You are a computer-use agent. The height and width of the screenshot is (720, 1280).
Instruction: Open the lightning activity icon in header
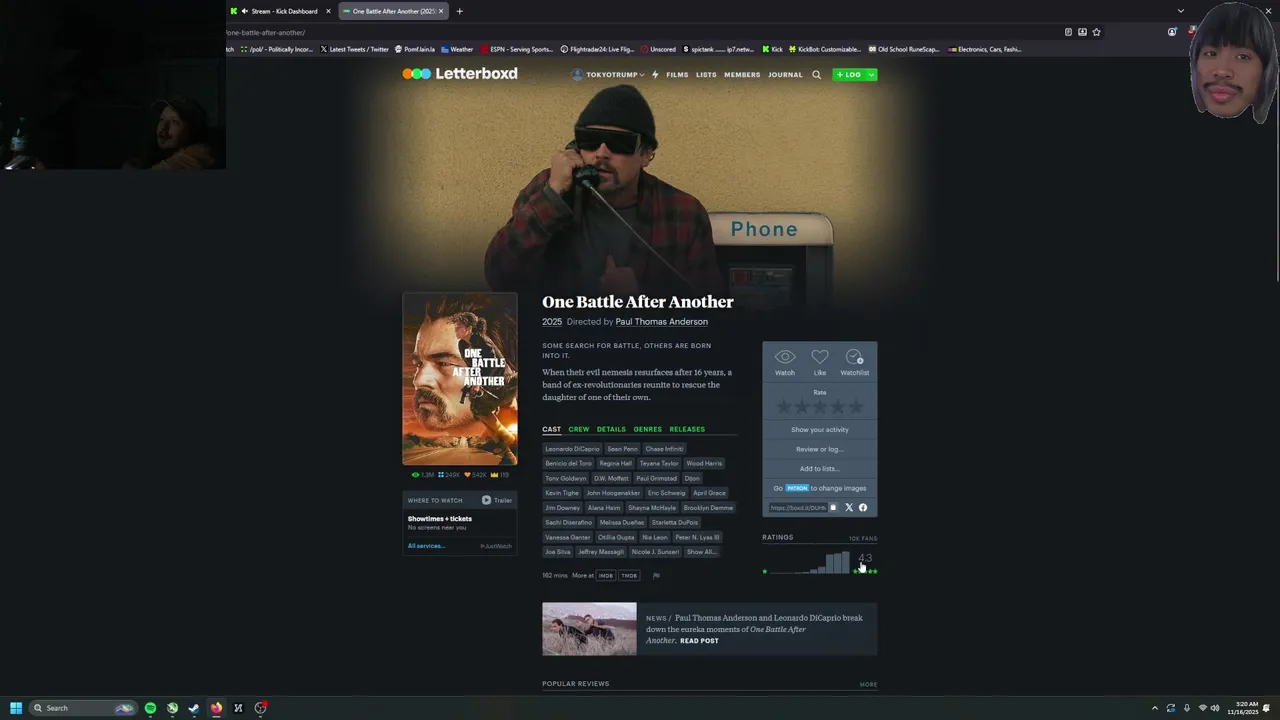click(655, 75)
